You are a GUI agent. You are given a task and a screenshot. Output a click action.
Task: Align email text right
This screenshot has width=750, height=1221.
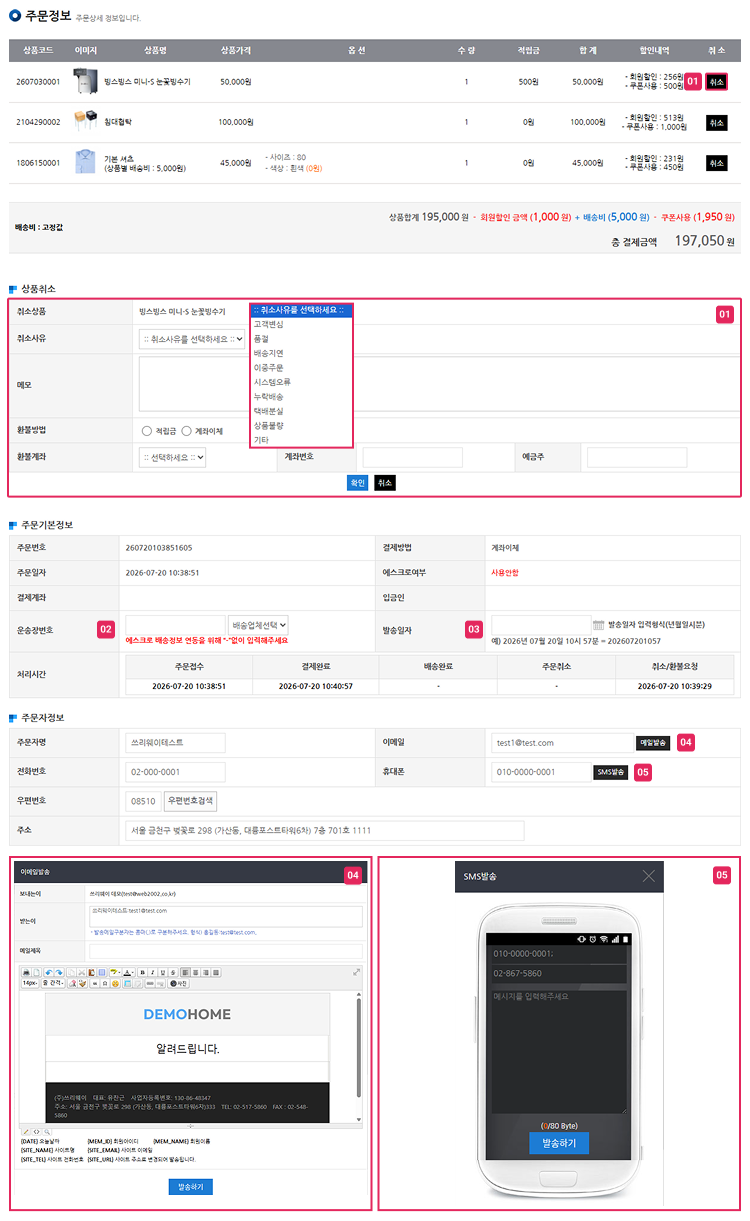(x=206, y=972)
